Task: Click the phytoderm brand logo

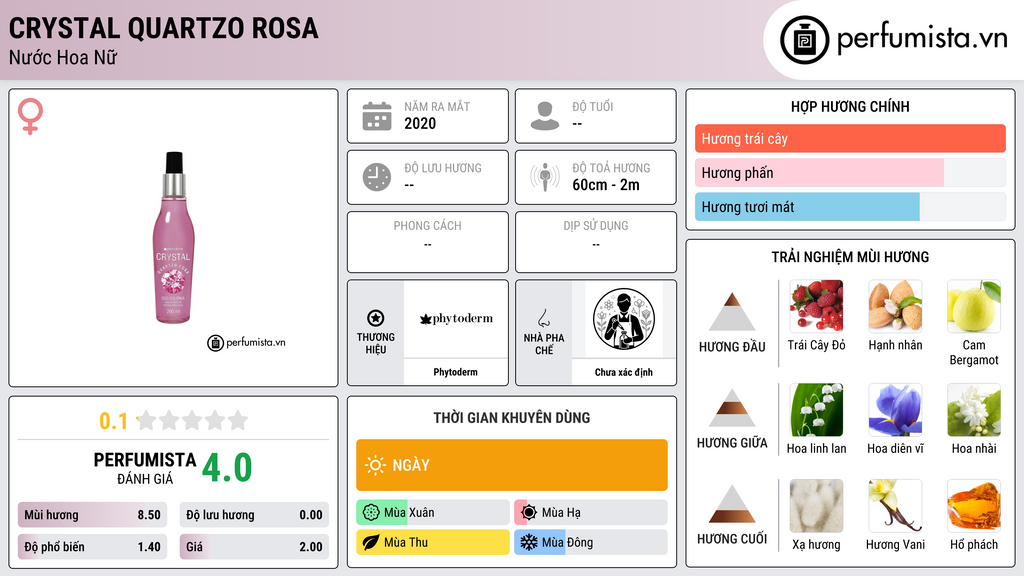Action: [456, 319]
